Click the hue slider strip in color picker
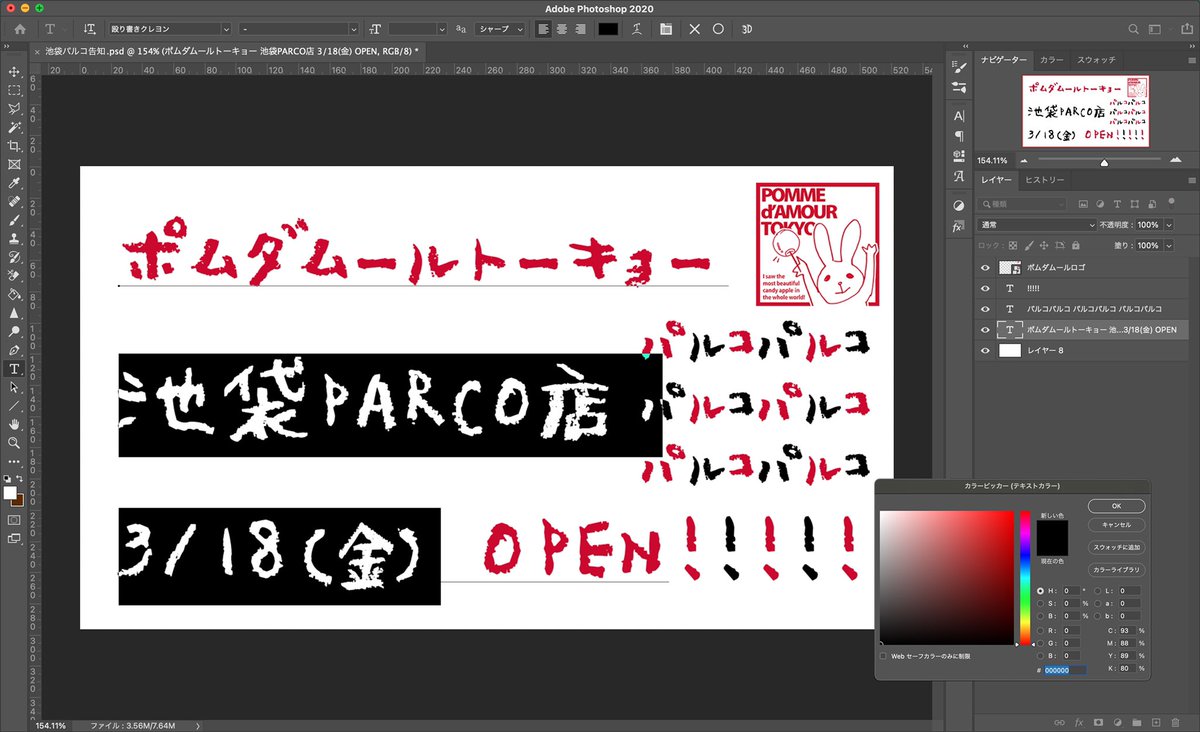 pos(1025,577)
